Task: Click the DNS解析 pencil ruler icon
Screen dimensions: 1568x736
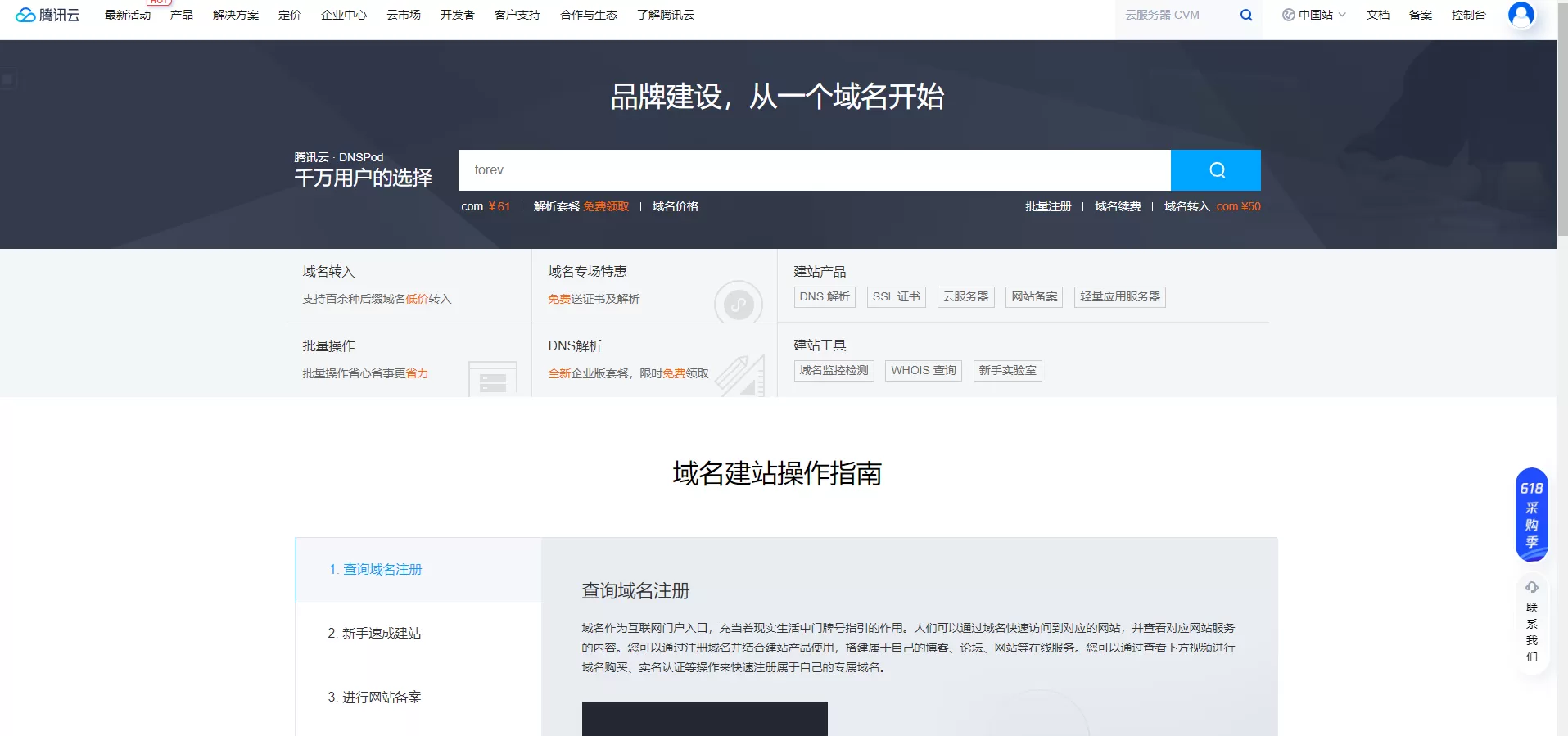Action: (x=740, y=376)
